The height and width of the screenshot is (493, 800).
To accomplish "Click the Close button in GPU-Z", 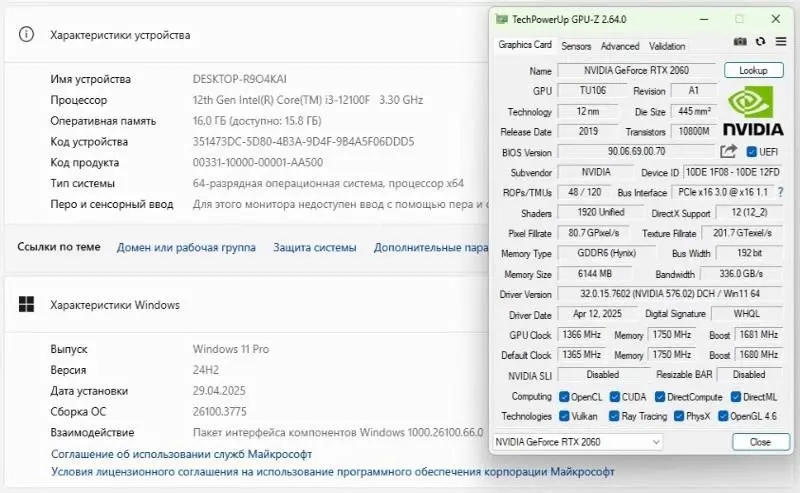I will click(x=760, y=441).
